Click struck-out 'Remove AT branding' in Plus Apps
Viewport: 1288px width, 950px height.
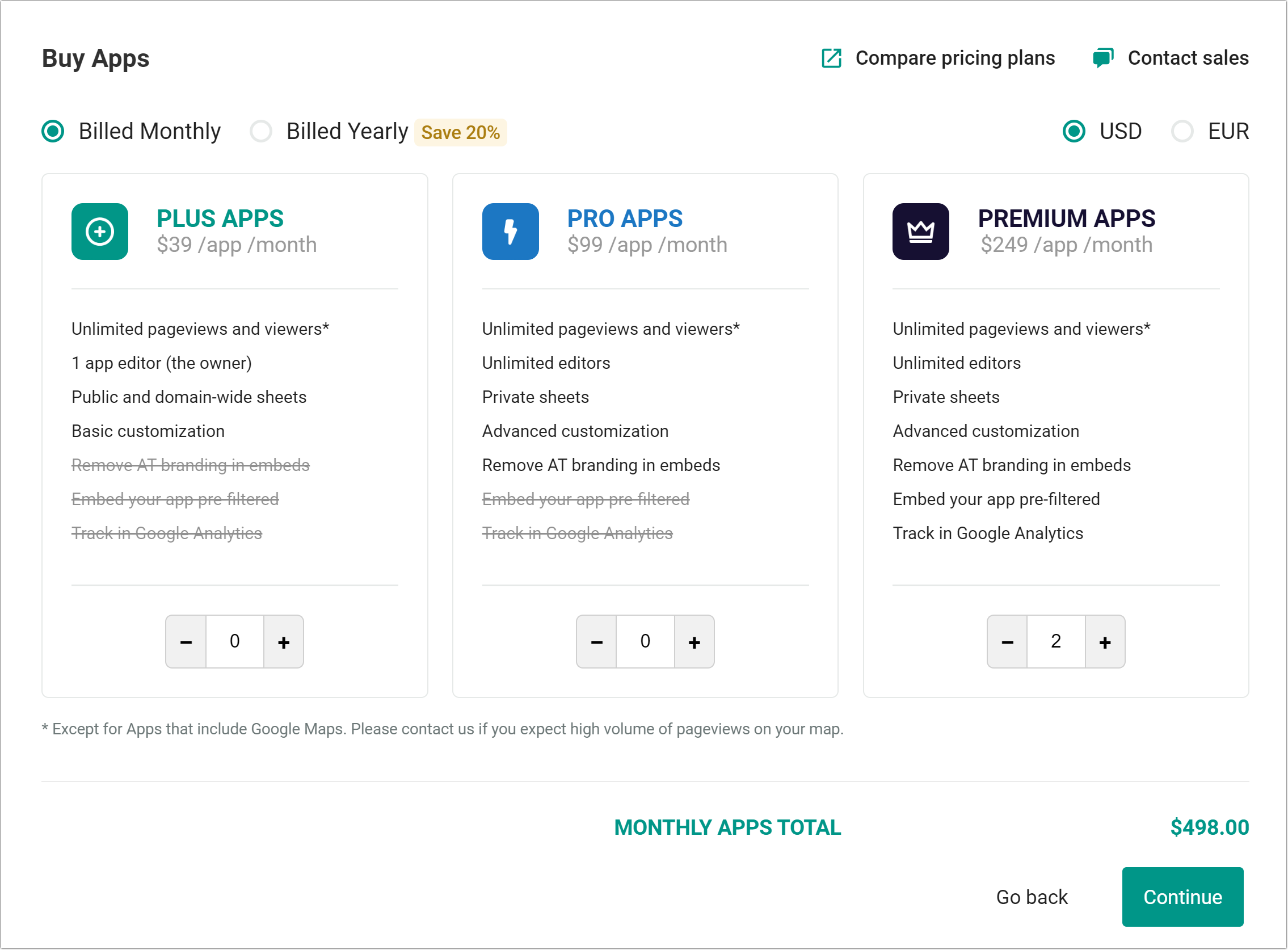click(190, 465)
